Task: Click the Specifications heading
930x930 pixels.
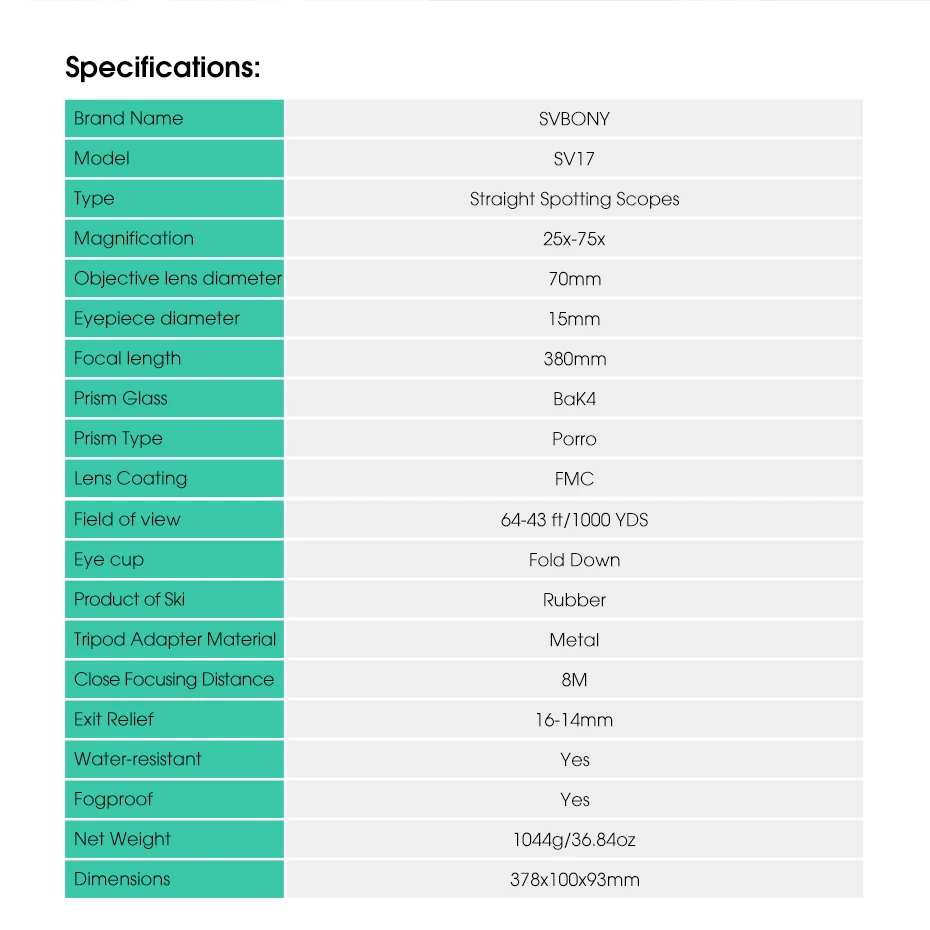Action: click(163, 68)
